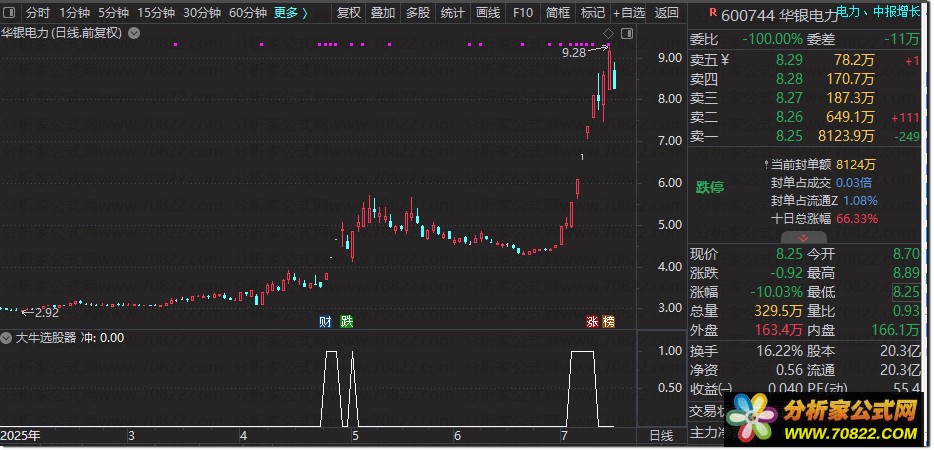
Task: Click the 2.92 low price marker
Action: click(x=47, y=312)
